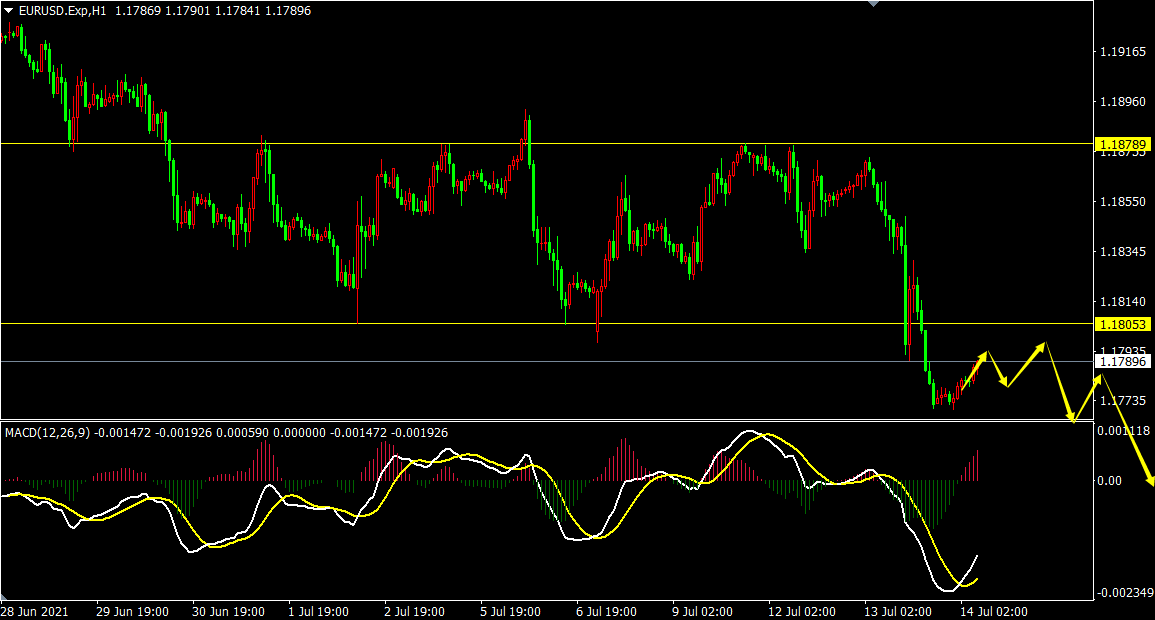
Task: Select the yellow 1.18053 price label
Action: (x=1123, y=324)
